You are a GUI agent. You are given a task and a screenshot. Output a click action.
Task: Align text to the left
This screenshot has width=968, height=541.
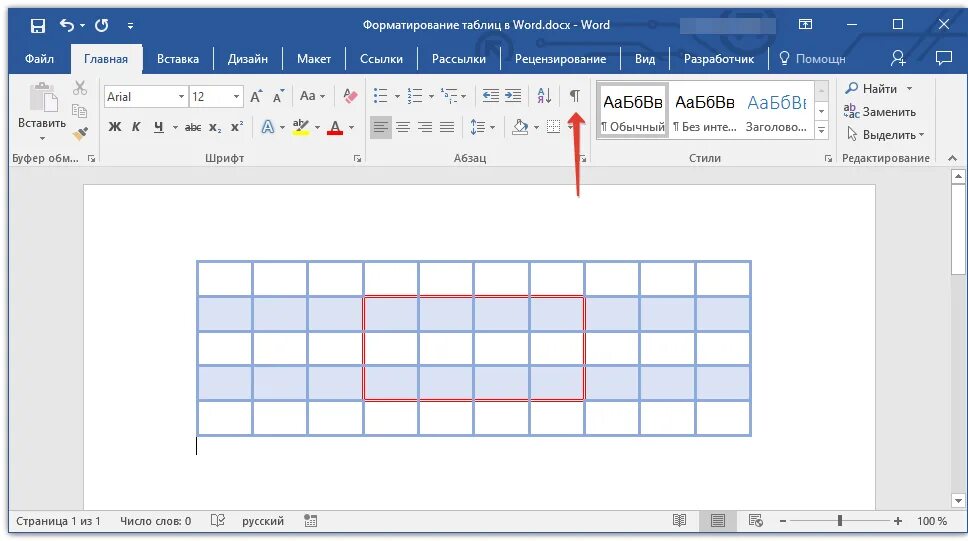381,127
